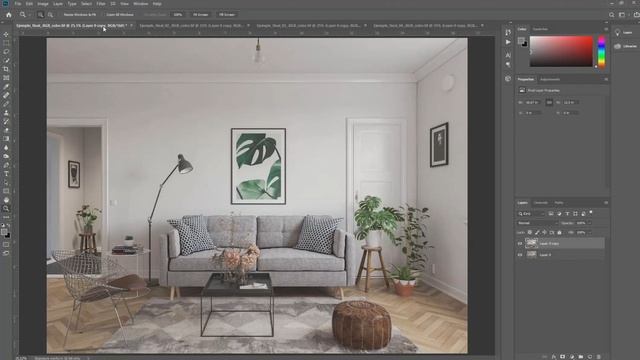The width and height of the screenshot is (640, 360).
Task: Add a layer mask from Layers footer
Action: coord(562,357)
